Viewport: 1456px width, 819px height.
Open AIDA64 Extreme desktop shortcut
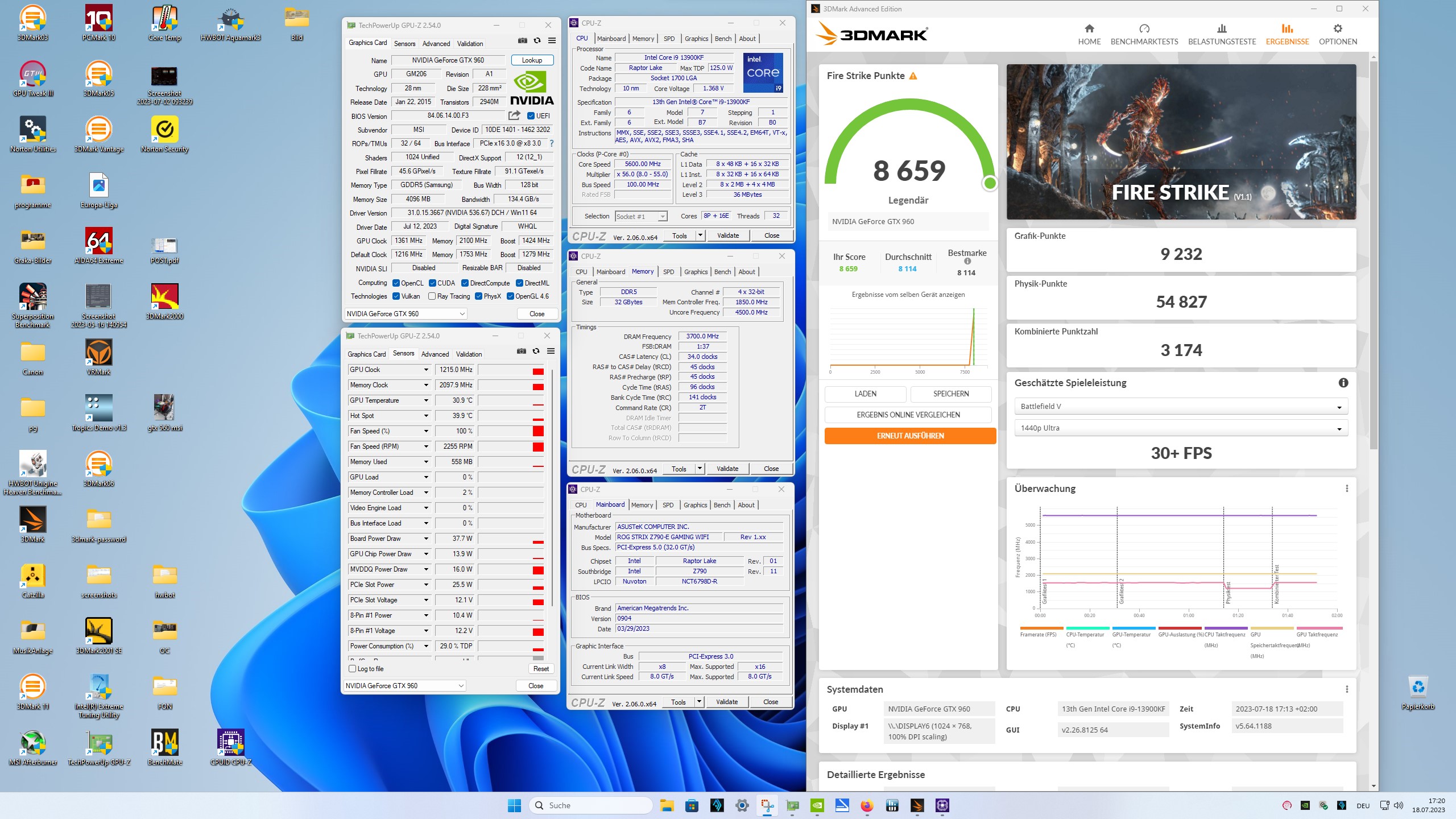point(99,246)
